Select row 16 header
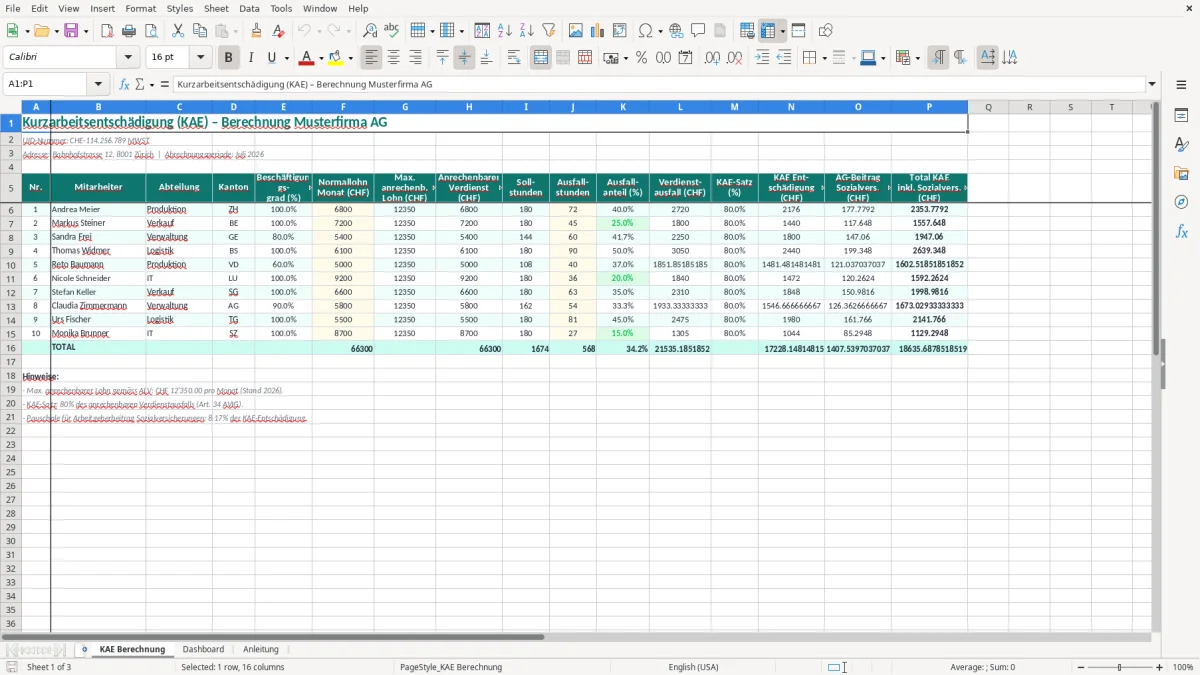 coord(11,348)
